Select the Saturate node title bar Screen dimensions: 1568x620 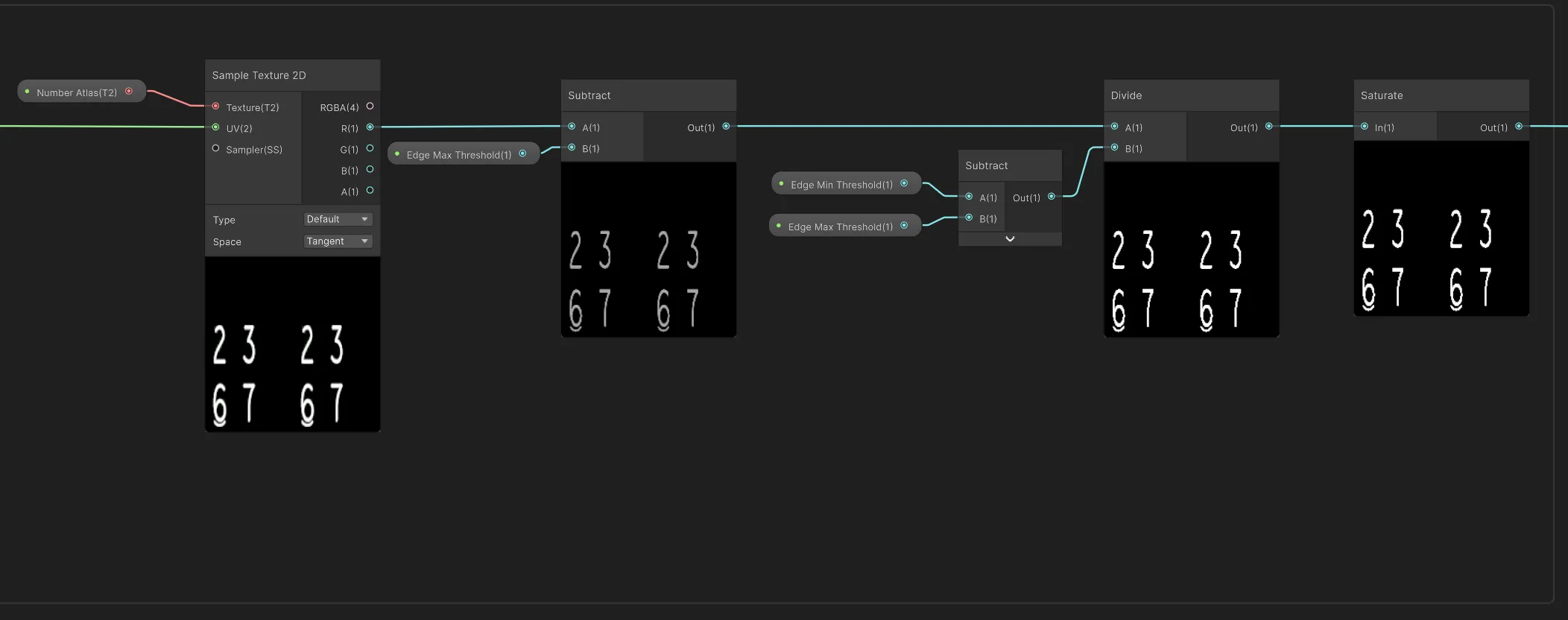tap(1440, 95)
